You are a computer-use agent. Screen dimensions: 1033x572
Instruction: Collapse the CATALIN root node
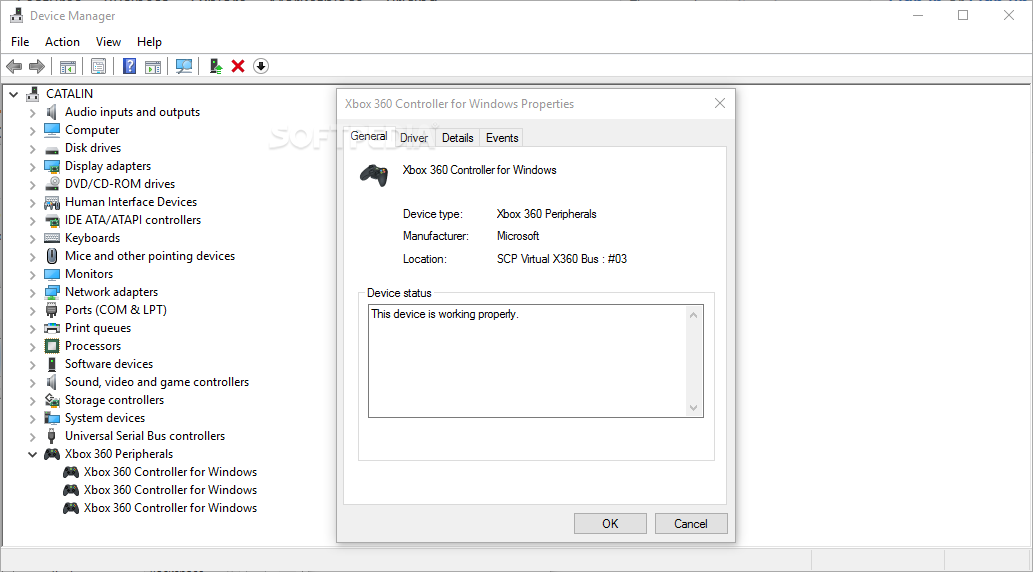pyautogui.click(x=13, y=94)
